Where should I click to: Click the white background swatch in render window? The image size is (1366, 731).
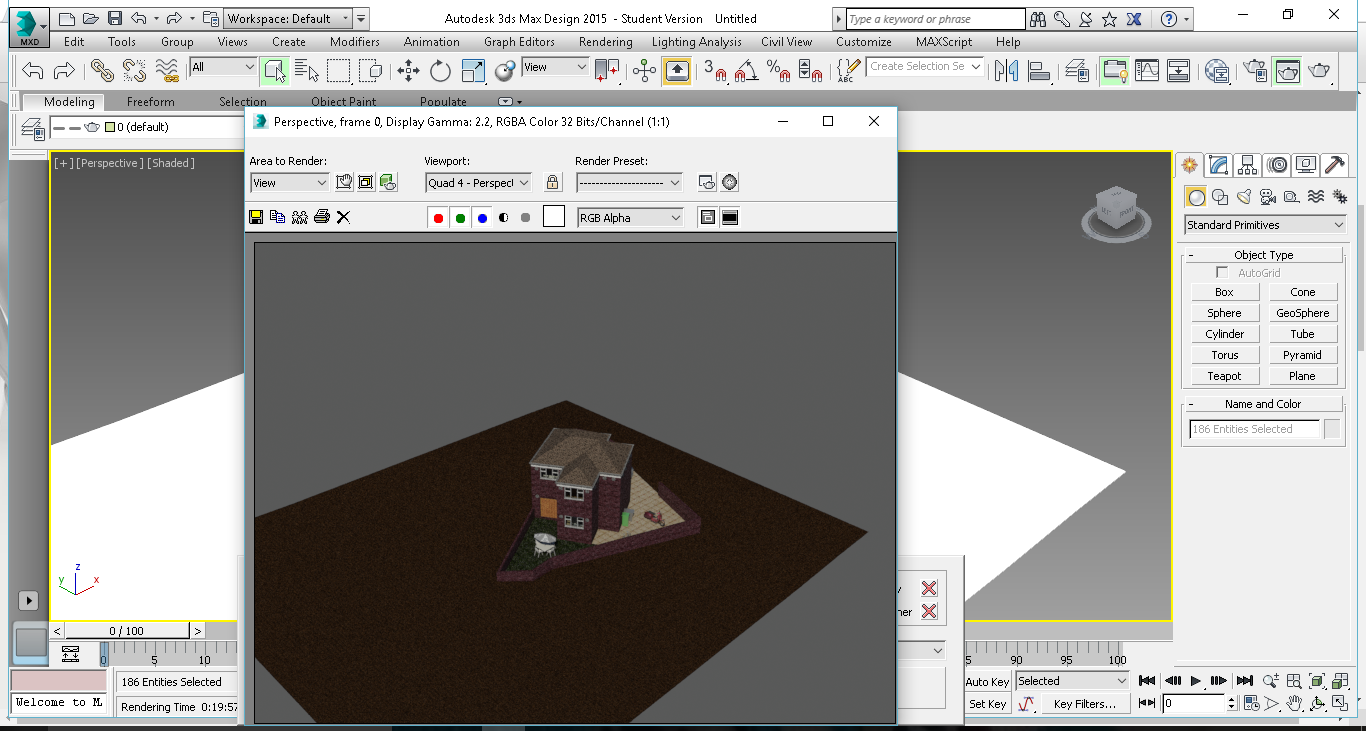point(554,217)
